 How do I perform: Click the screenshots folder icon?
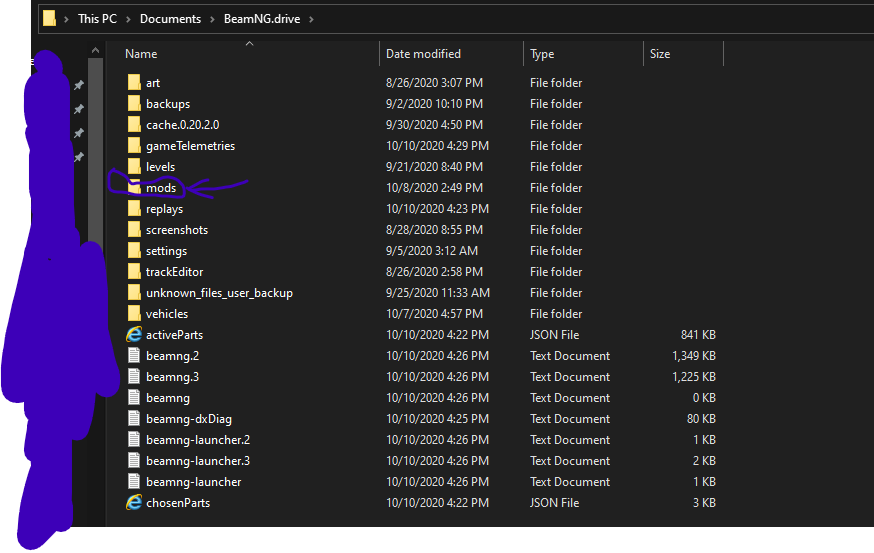point(134,230)
